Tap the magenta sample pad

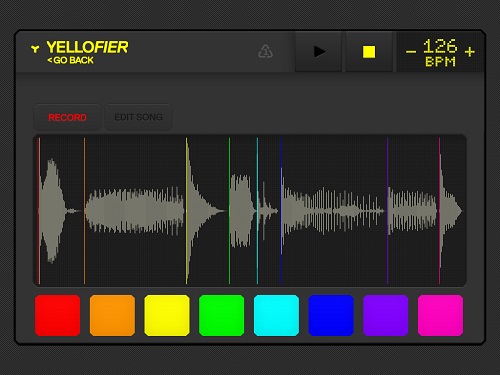(440, 315)
